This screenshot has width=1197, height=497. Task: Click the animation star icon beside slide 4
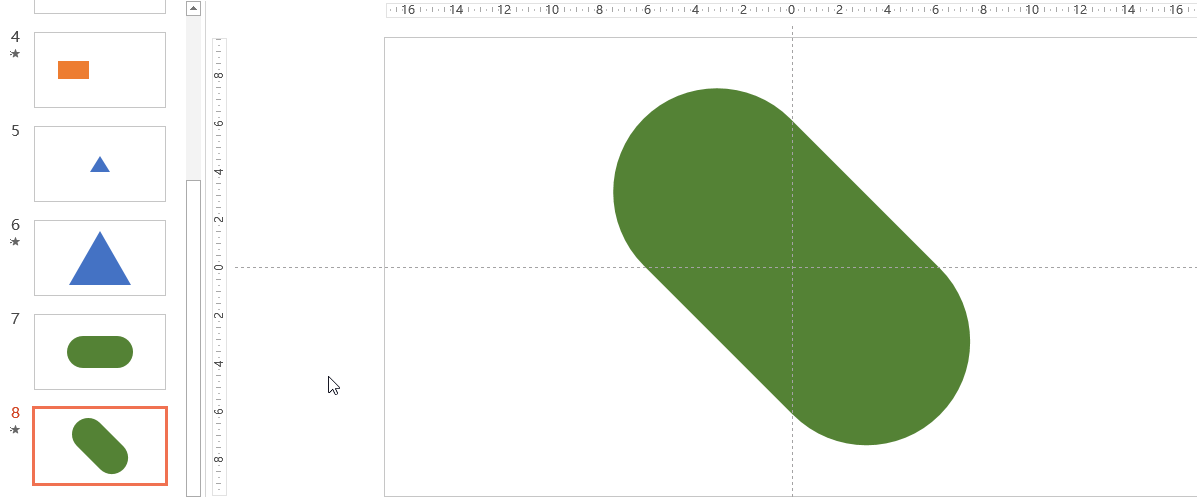15,54
